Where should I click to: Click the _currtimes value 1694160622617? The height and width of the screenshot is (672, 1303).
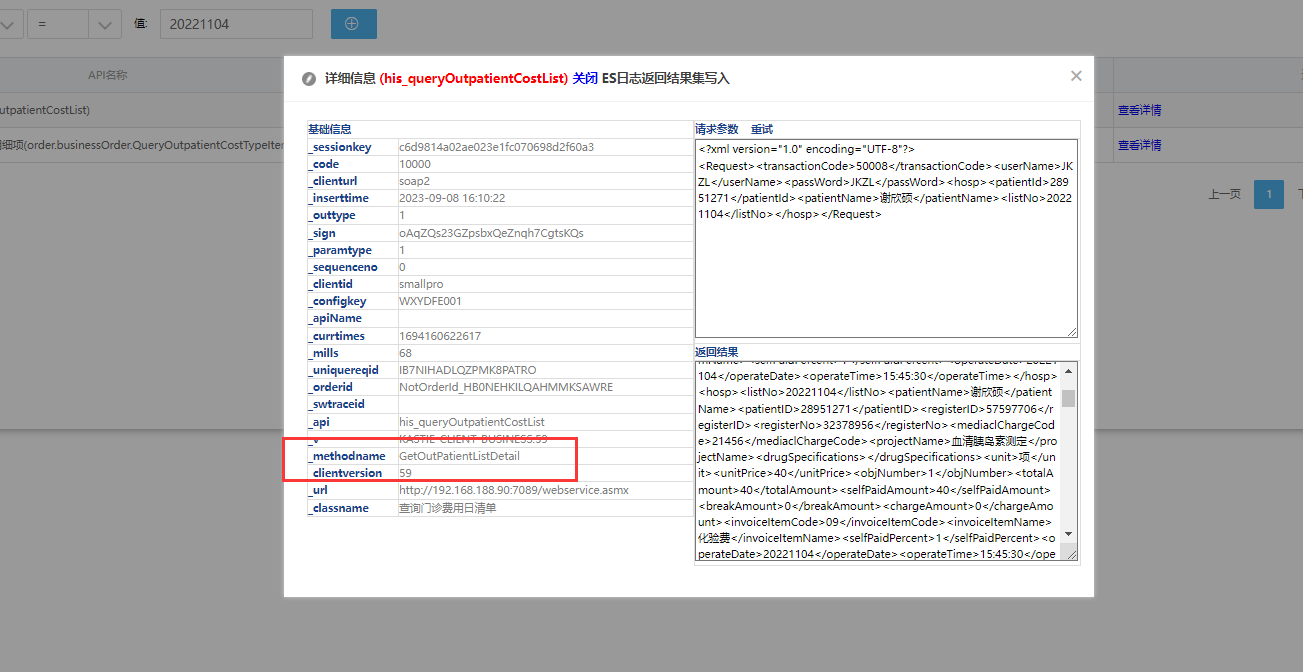[x=440, y=336]
